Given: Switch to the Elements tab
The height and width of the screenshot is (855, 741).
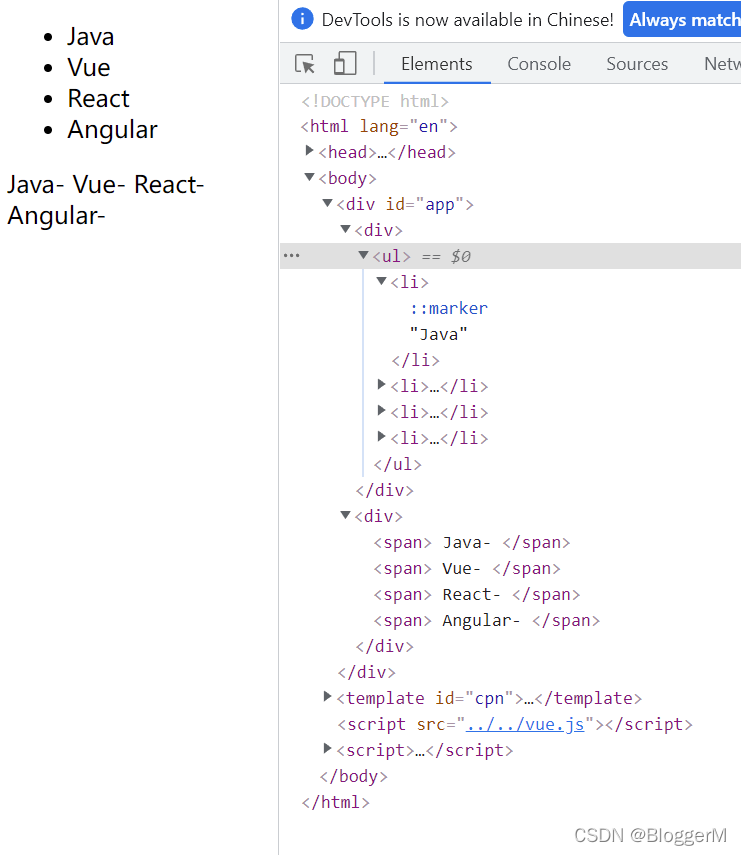Looking at the screenshot, I should click(x=437, y=64).
